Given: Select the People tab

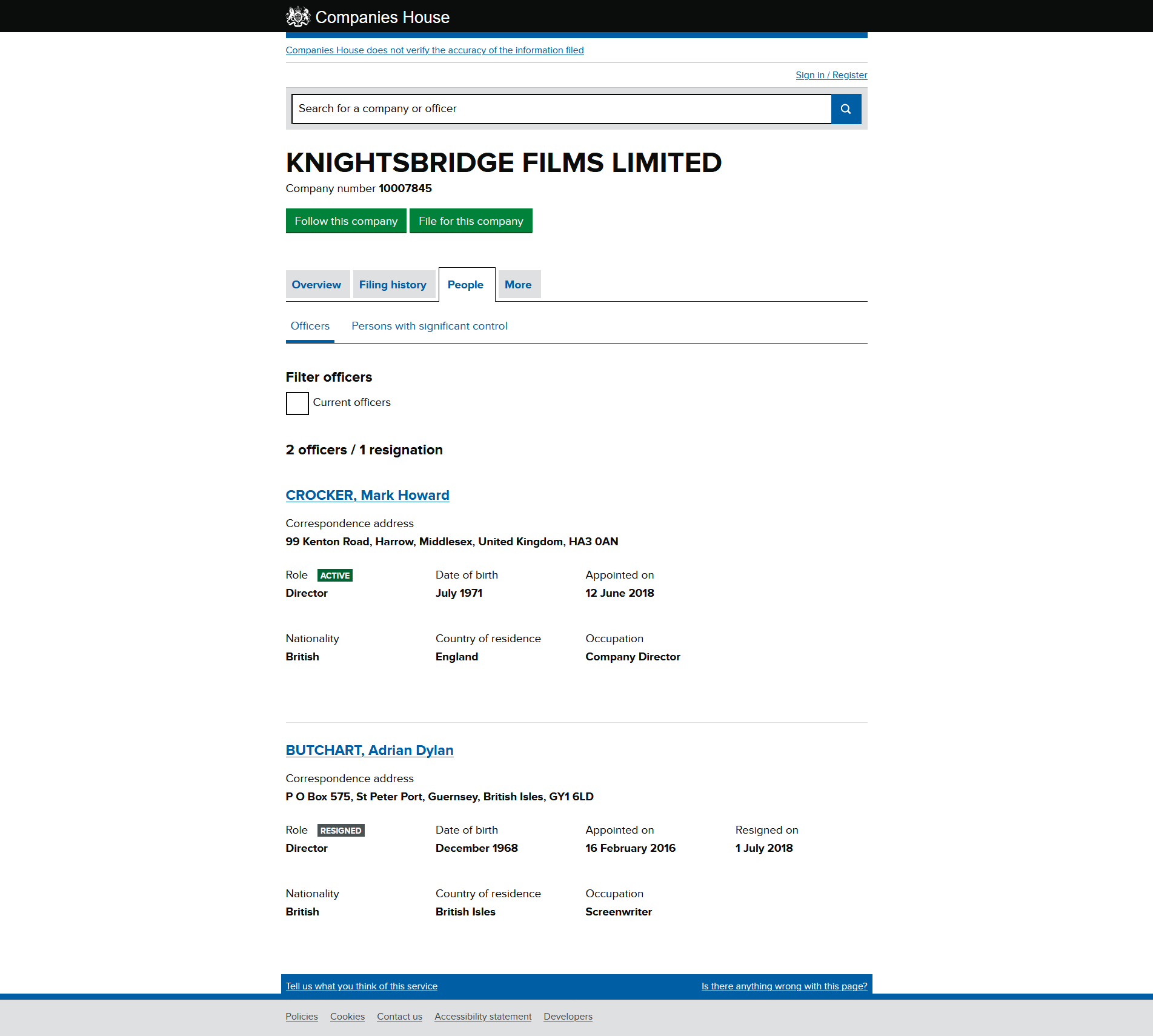Looking at the screenshot, I should [x=466, y=285].
